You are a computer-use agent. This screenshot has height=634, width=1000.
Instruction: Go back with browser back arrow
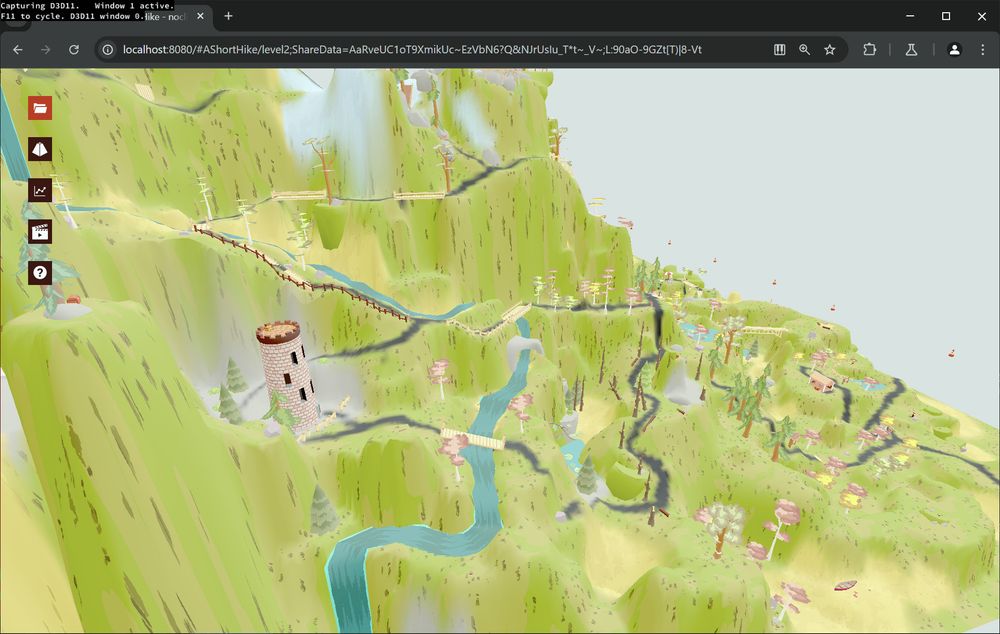pyautogui.click(x=18, y=49)
